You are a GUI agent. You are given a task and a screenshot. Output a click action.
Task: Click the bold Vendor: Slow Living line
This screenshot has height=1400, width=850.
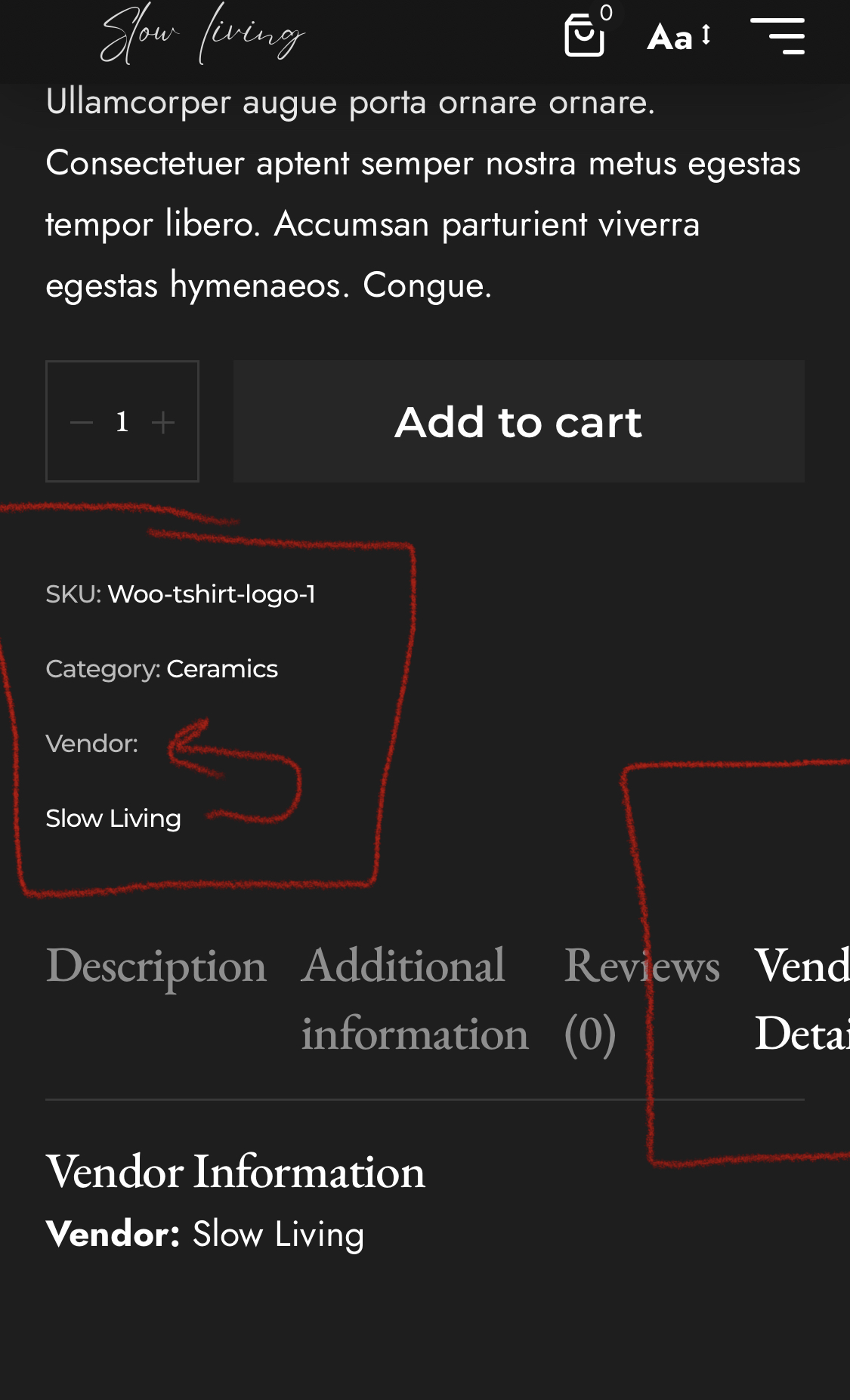tap(205, 1235)
